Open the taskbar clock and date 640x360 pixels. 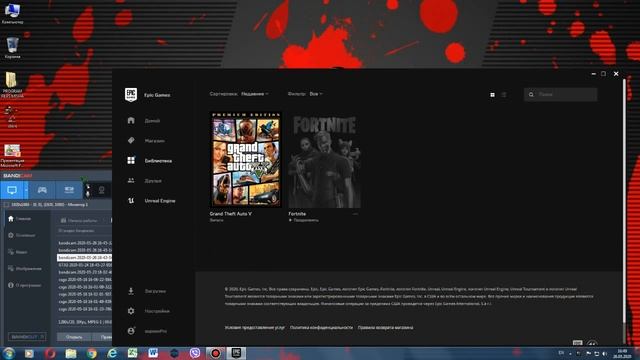(x=622, y=353)
